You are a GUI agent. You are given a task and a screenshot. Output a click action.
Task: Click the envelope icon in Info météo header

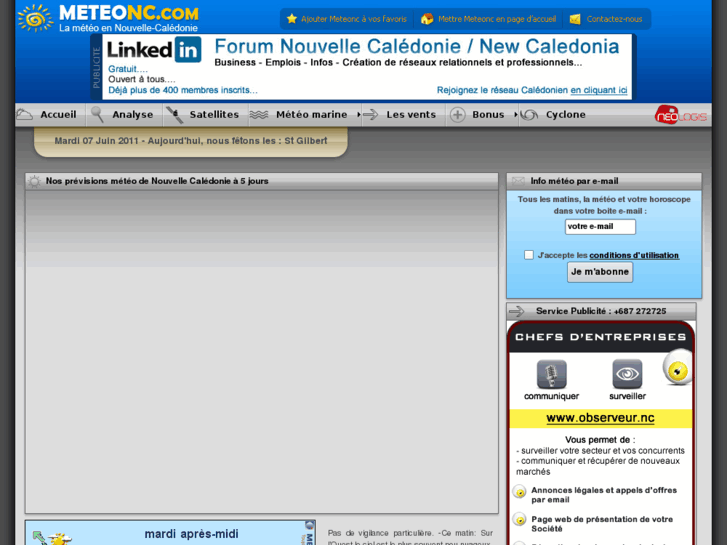(518, 181)
